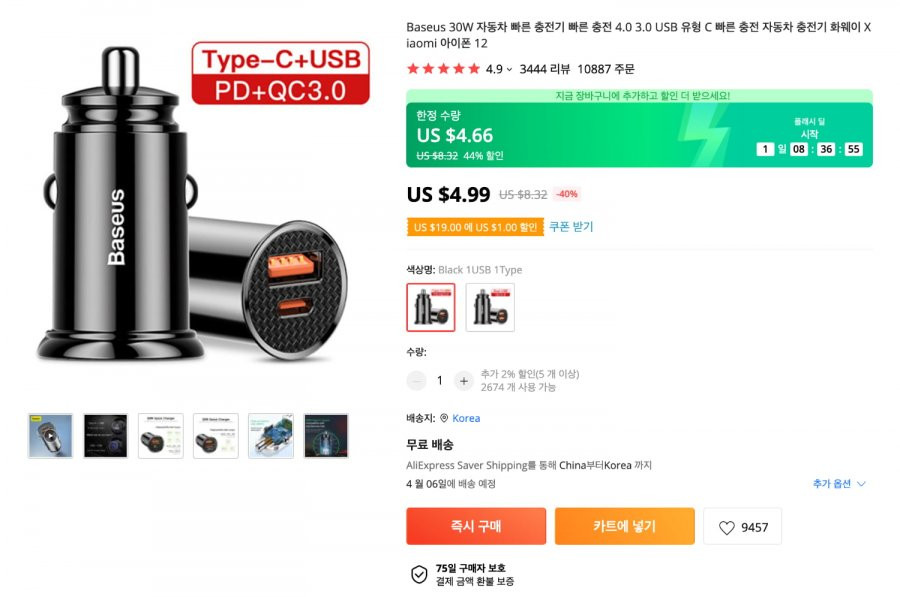Select the second color variant swatch
Image resolution: width=900 pixels, height=597 pixels.
pos(490,307)
